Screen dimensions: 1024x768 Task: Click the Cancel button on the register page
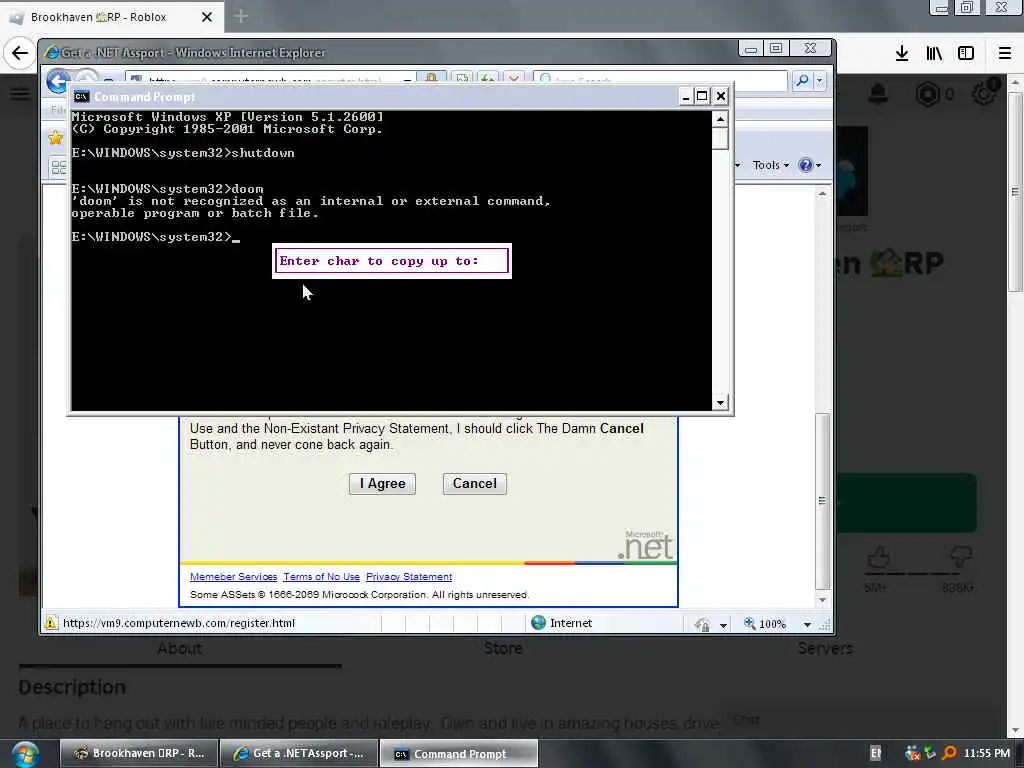click(x=475, y=484)
